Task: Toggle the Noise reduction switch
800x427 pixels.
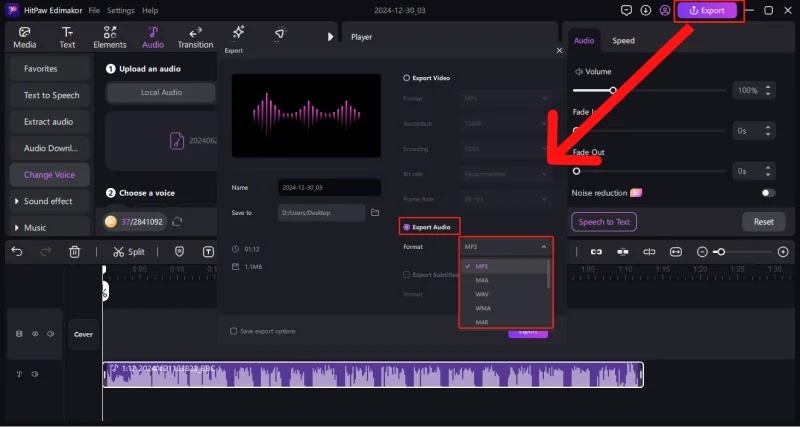Action: pyautogui.click(x=768, y=192)
